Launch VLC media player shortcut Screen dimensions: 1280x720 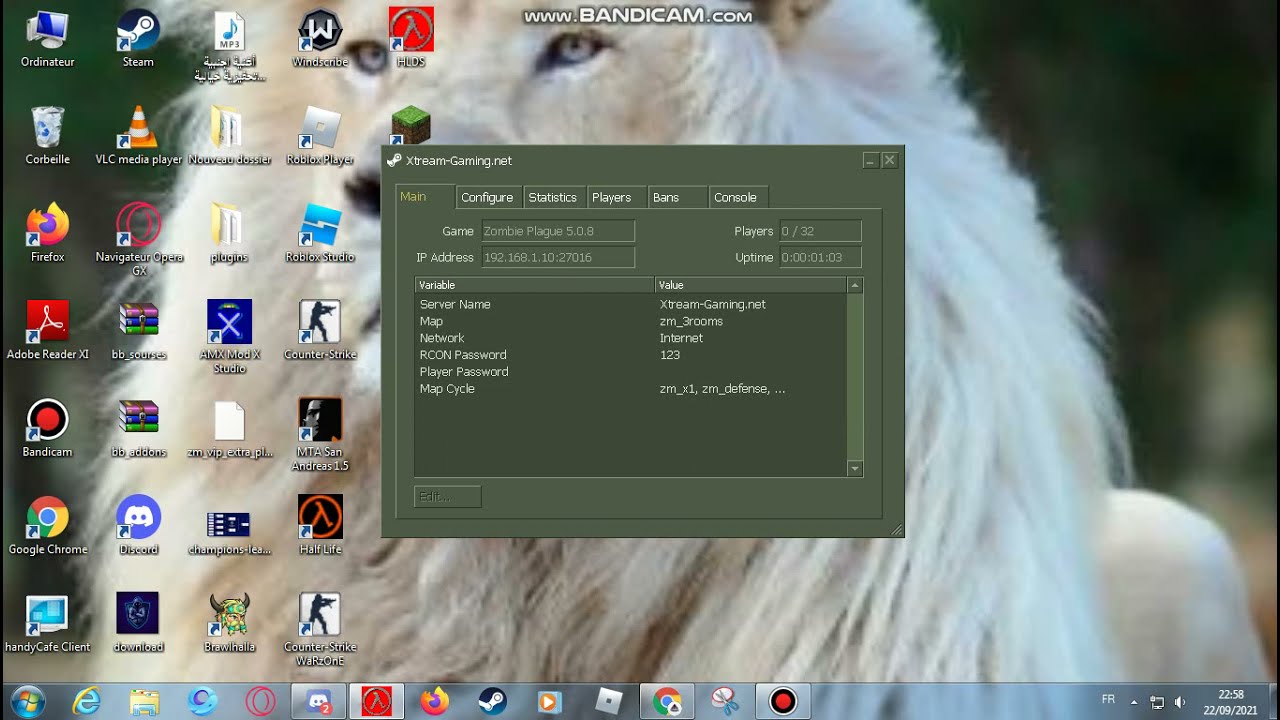click(138, 135)
